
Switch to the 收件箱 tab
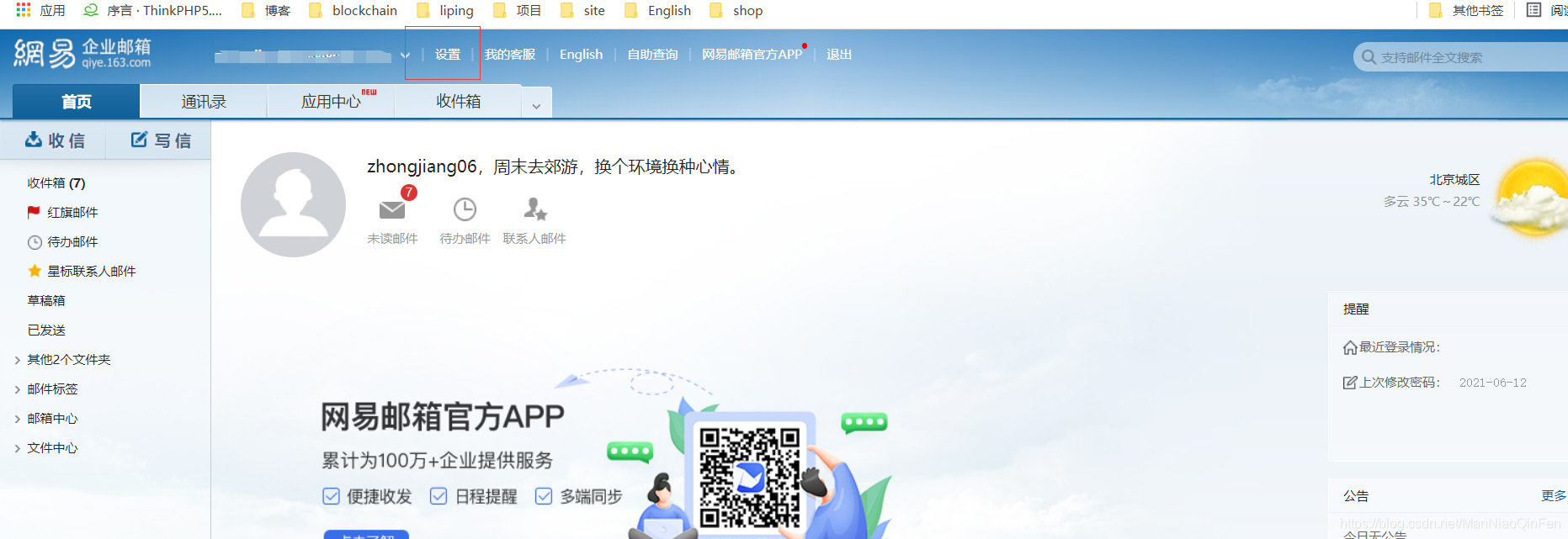(458, 102)
